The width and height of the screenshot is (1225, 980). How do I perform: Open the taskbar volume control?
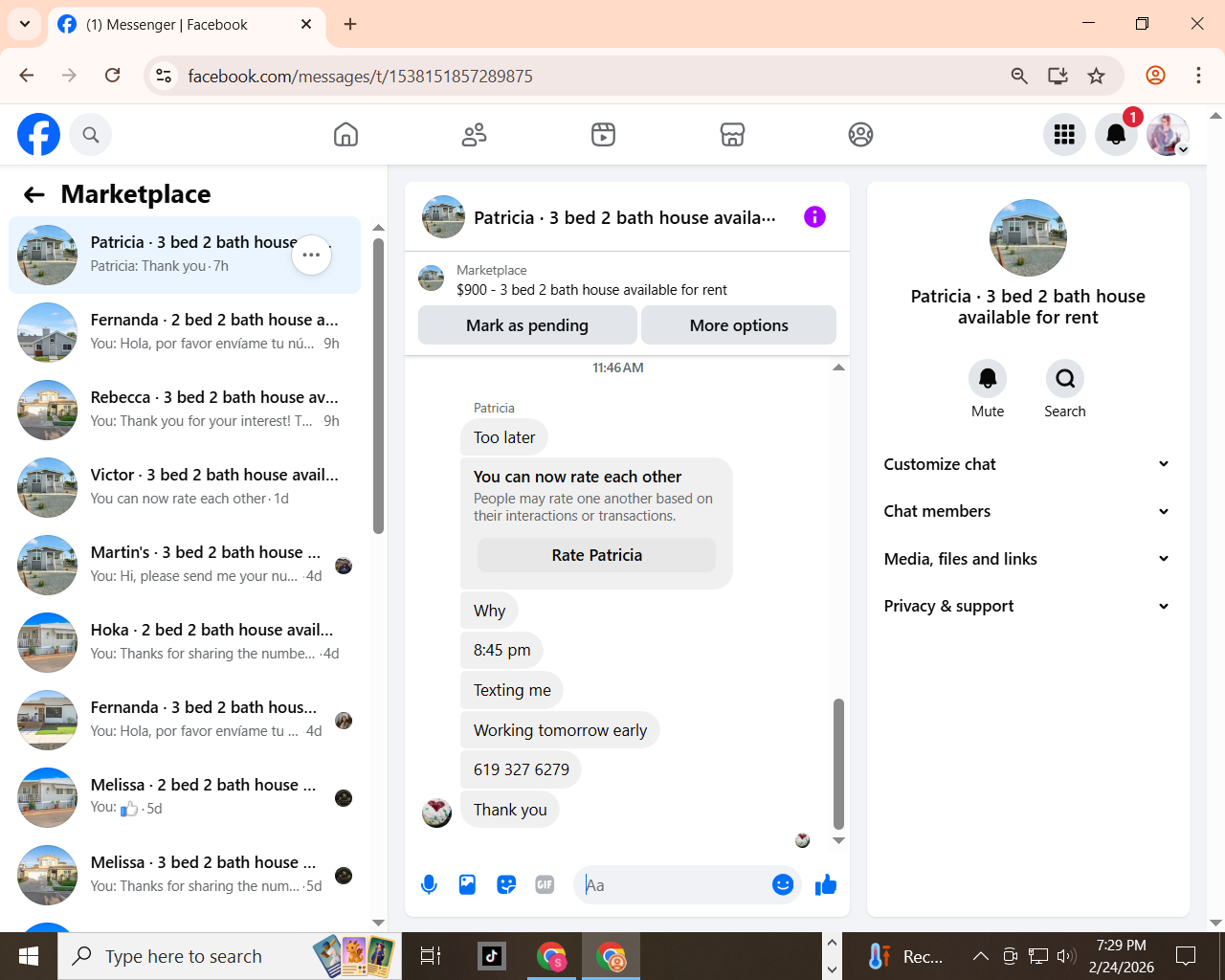click(x=1066, y=956)
